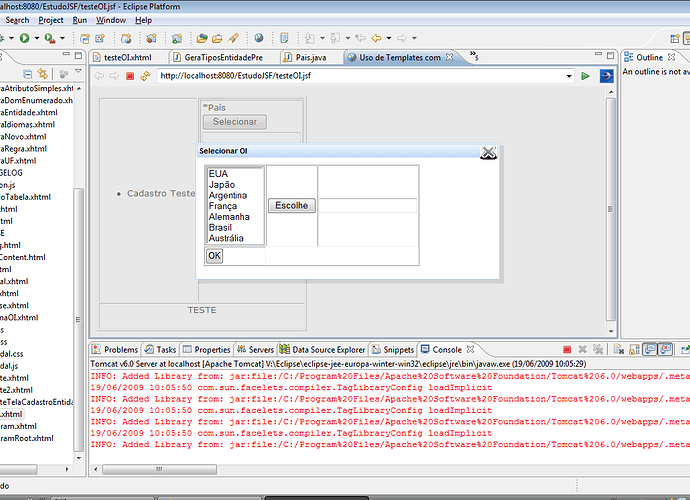Screen dimensions: 690x500
Task: Open dropdown next to yellow back arrow
Action: (x=389, y=38)
